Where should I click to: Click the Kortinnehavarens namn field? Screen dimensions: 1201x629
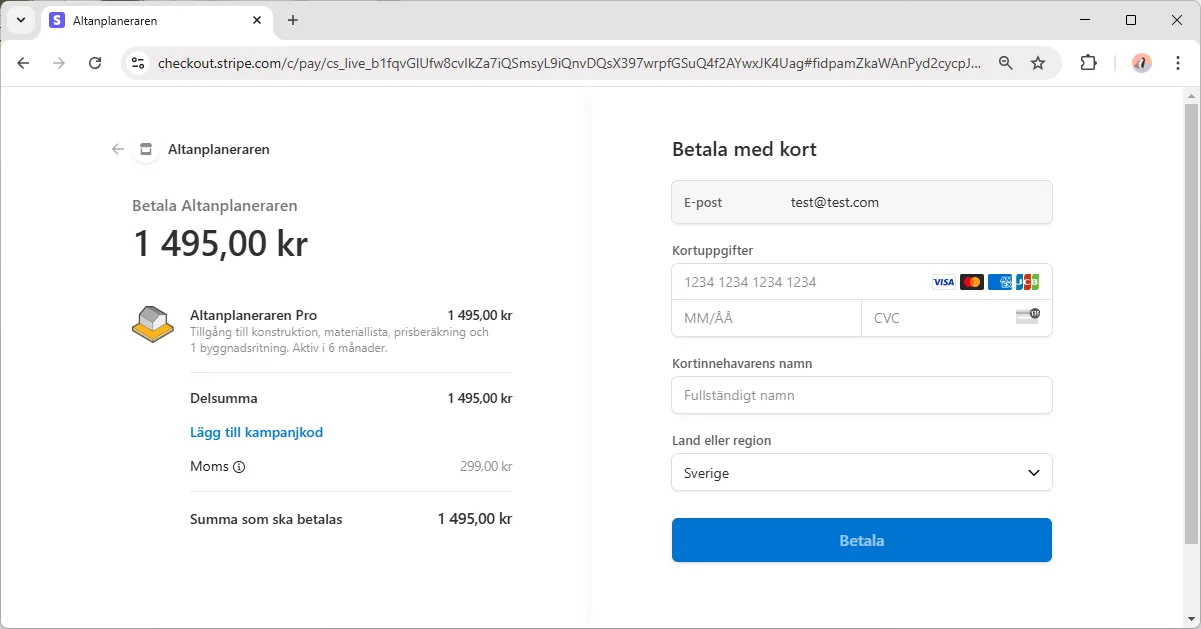click(861, 395)
